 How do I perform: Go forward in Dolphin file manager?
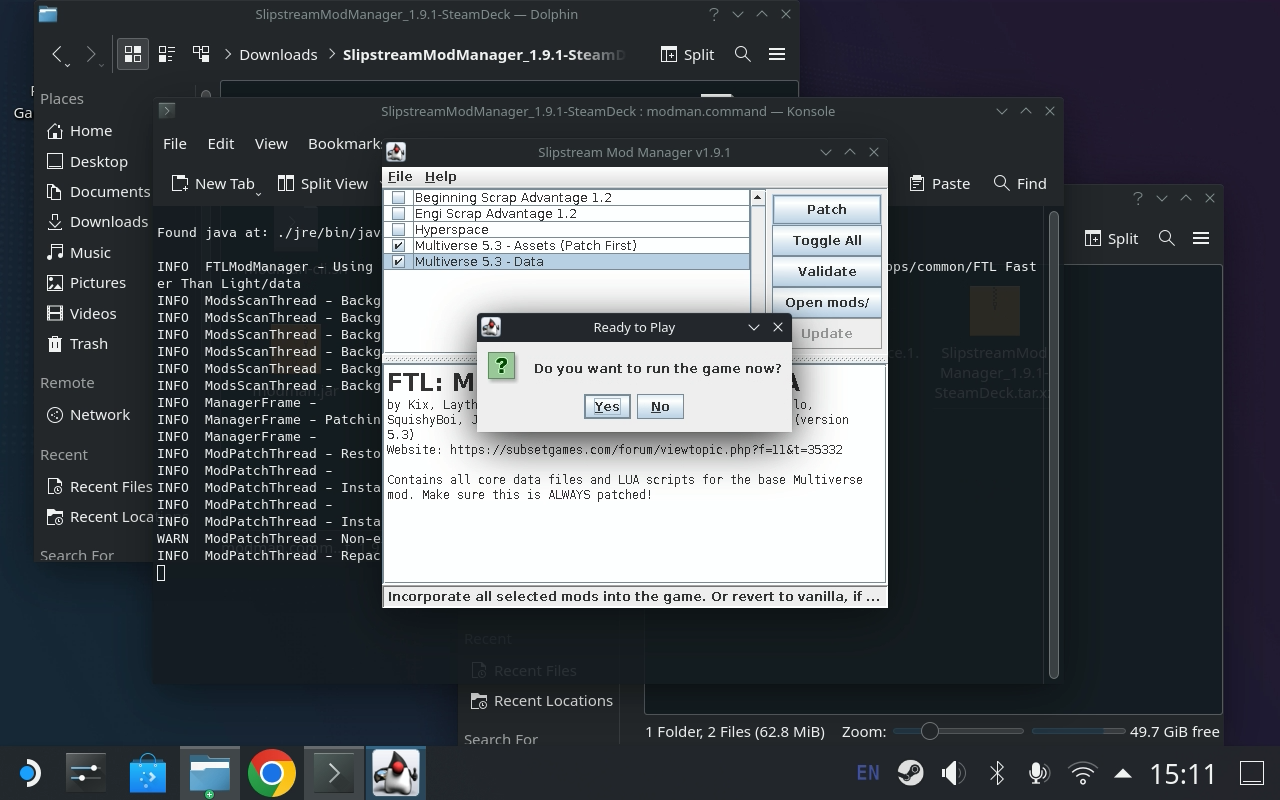[91, 54]
